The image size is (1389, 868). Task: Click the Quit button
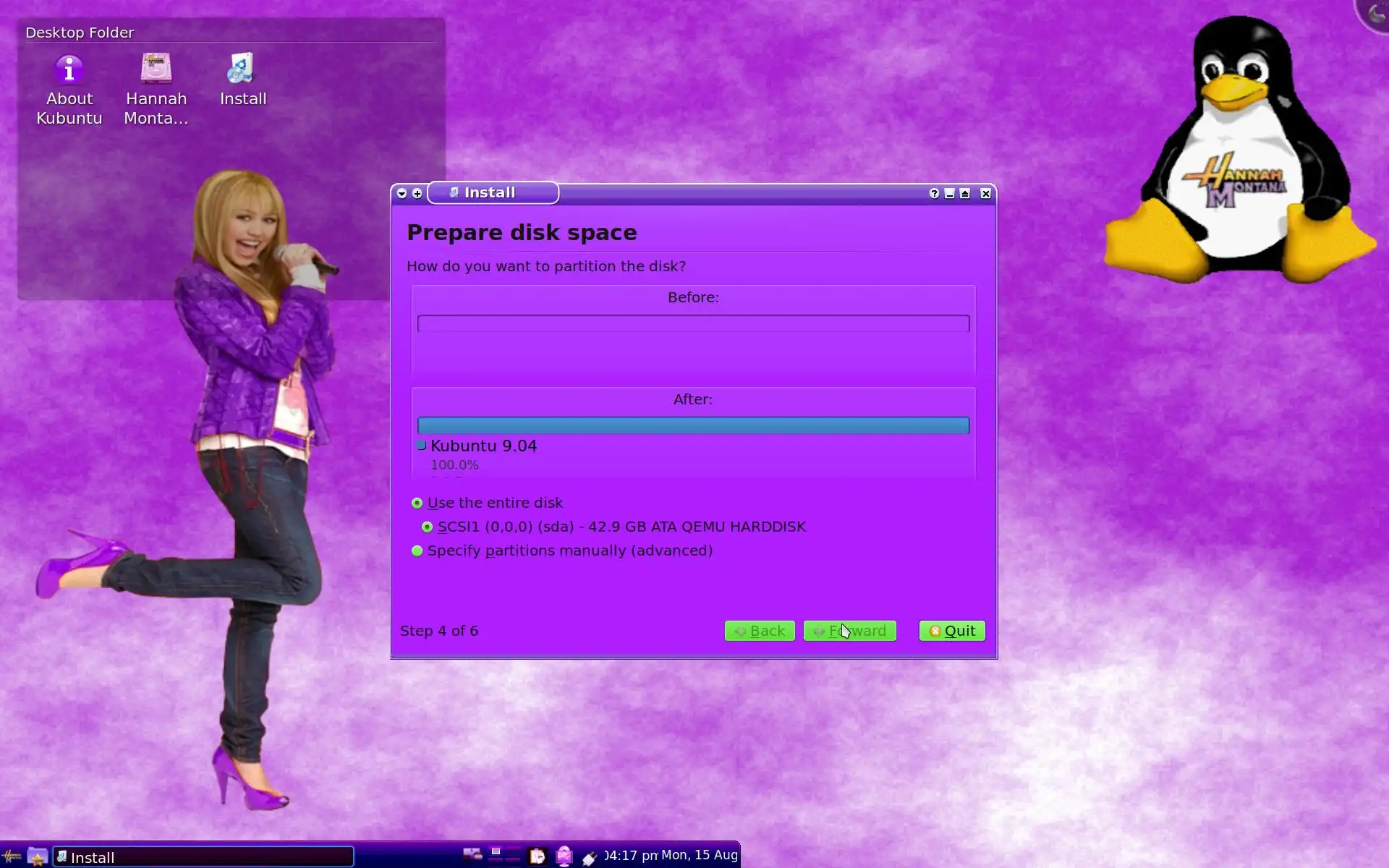click(x=951, y=631)
